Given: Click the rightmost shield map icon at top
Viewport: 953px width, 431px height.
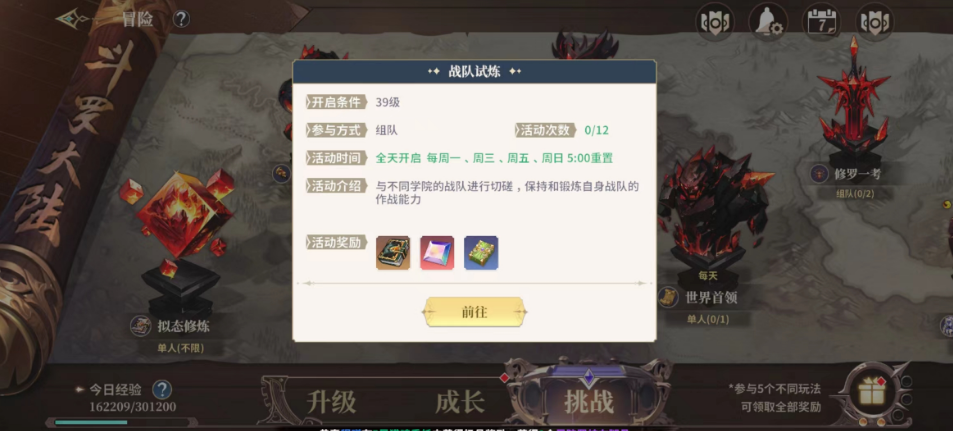Looking at the screenshot, I should [875, 22].
